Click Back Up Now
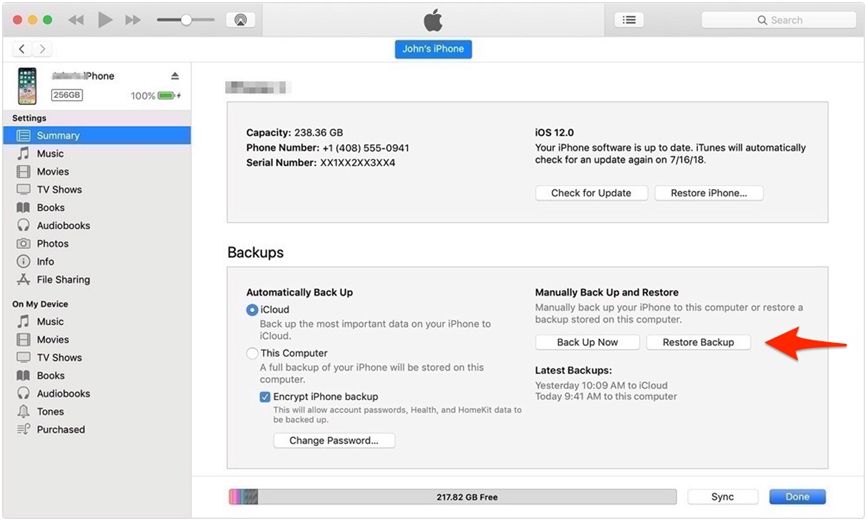 click(x=587, y=342)
